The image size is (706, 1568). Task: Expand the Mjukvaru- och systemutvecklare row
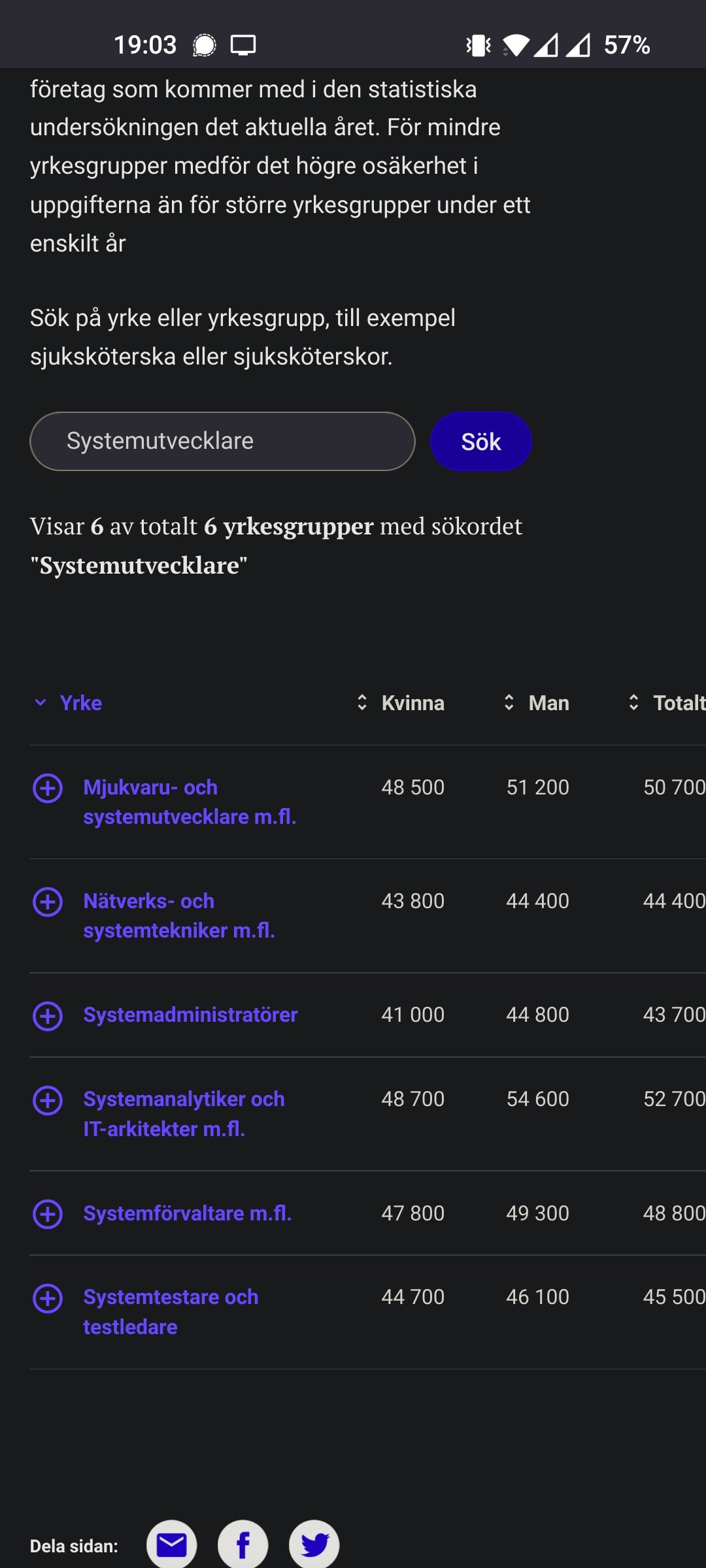tap(48, 788)
